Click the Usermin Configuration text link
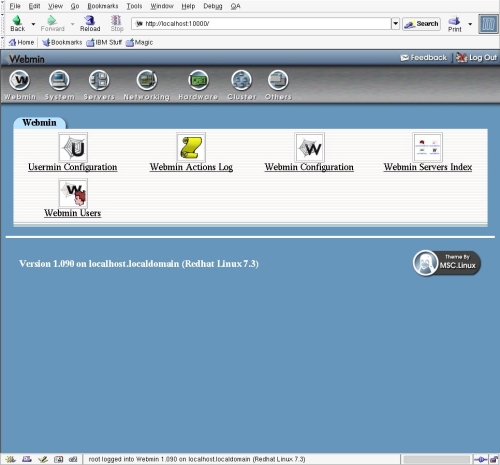The width and height of the screenshot is (500, 465). pos(73,167)
